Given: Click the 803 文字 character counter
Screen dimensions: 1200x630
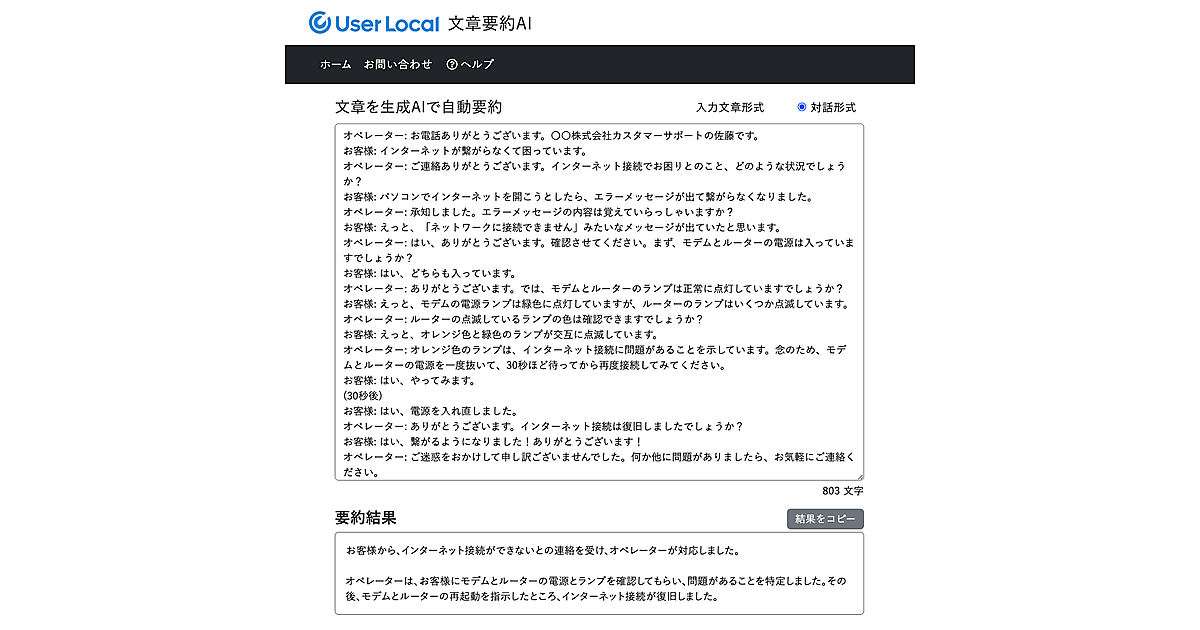Looking at the screenshot, I should click(842, 491).
